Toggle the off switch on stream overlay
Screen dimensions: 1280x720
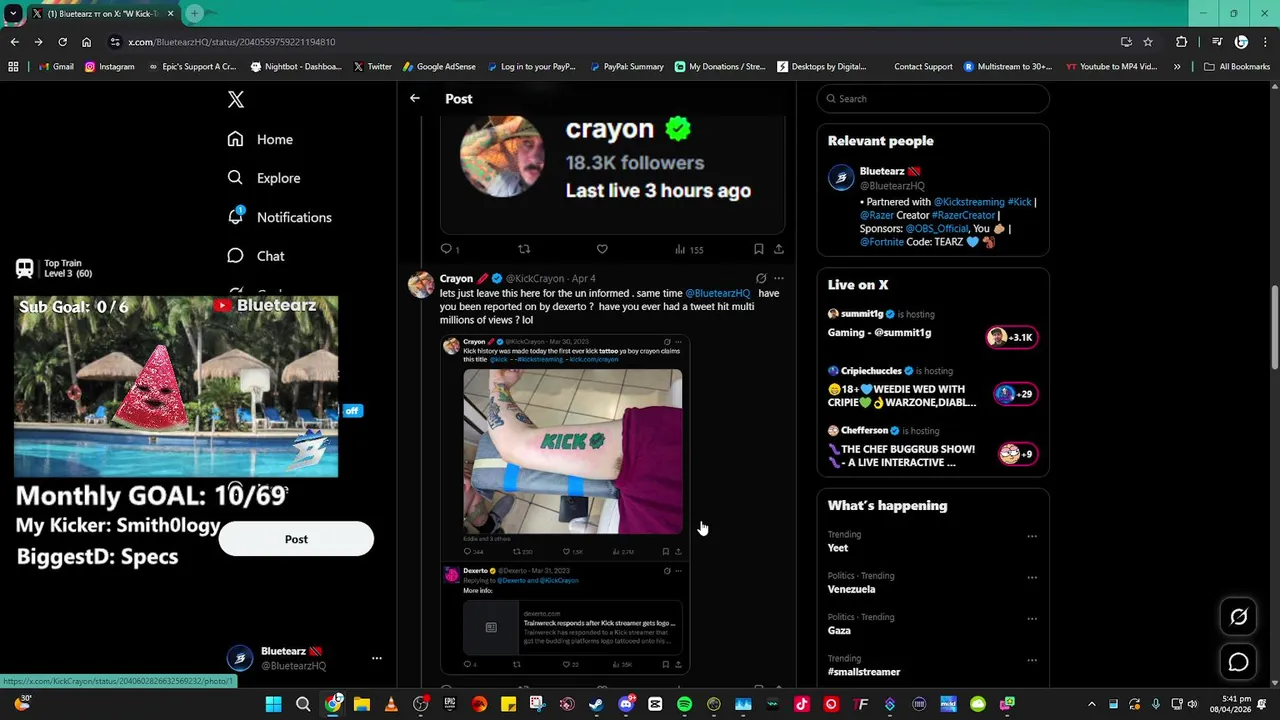tap(351, 411)
